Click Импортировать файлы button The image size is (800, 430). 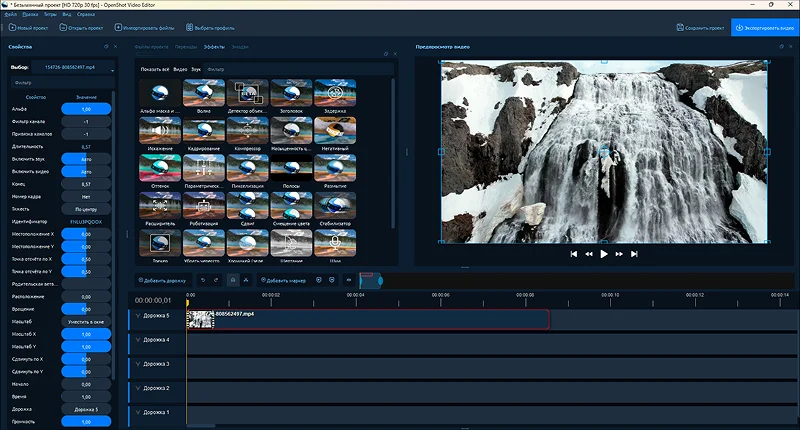(x=144, y=28)
